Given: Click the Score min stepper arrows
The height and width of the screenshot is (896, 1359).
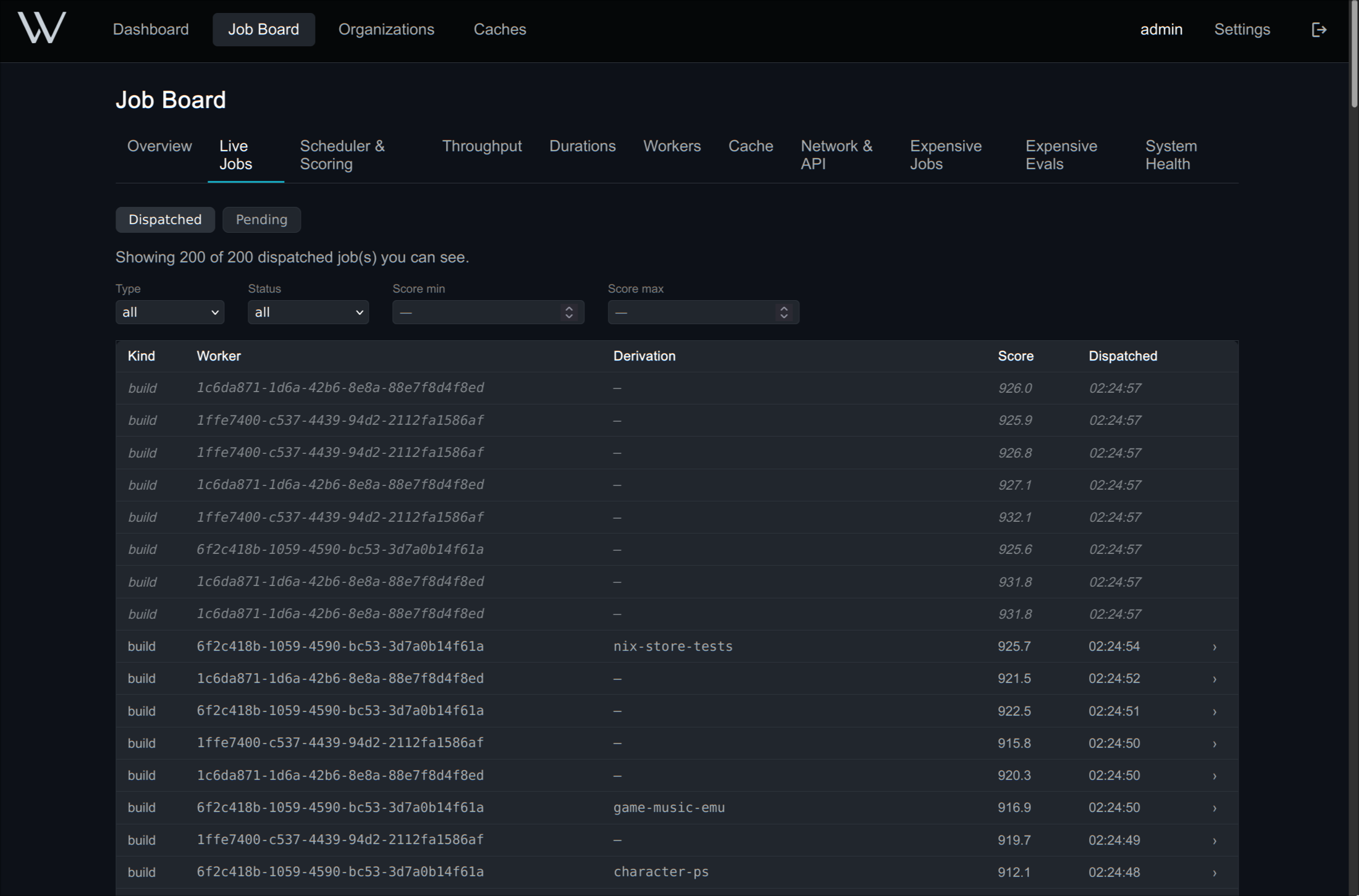Looking at the screenshot, I should 569,312.
